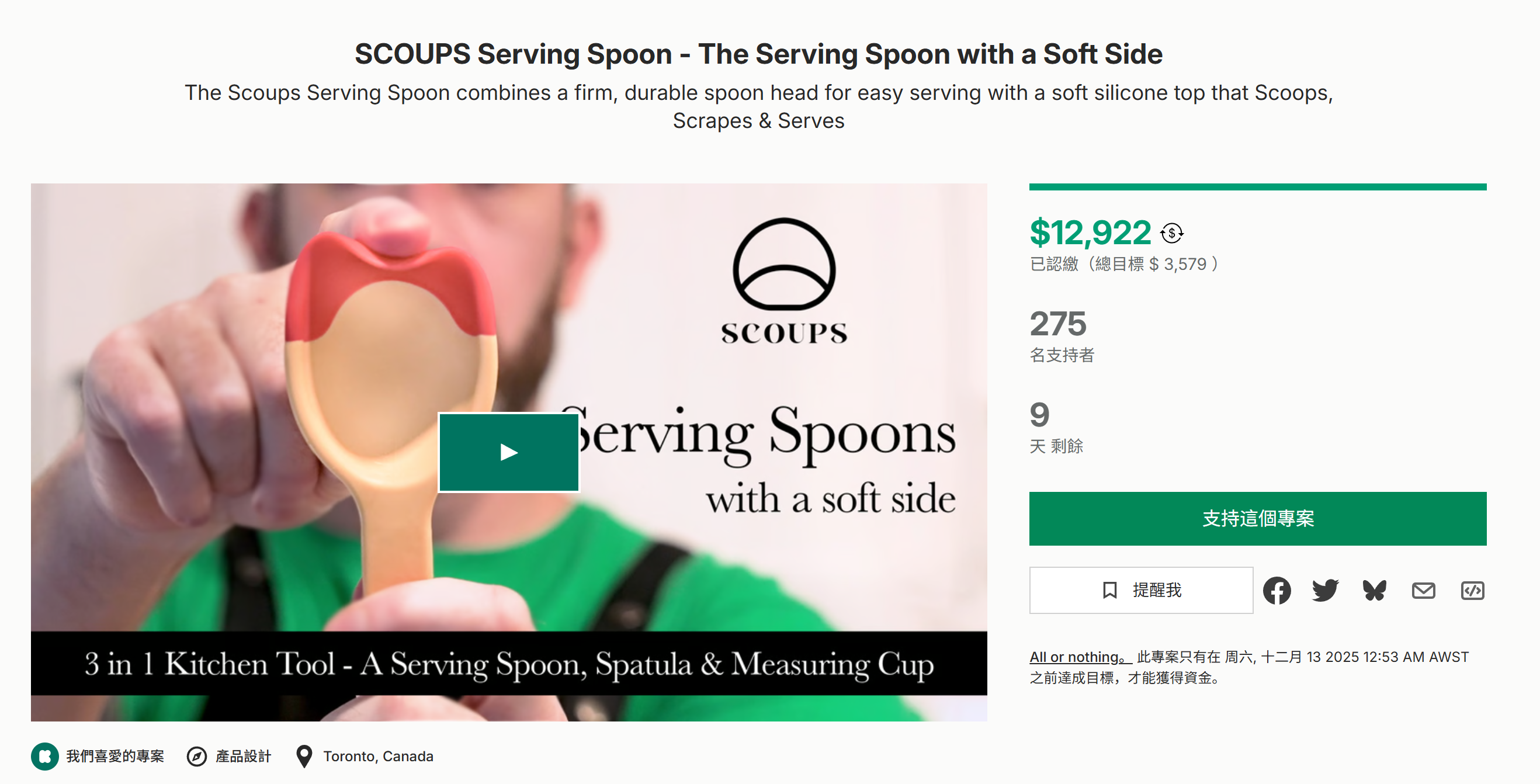Open the All or nothing link

point(1079,657)
